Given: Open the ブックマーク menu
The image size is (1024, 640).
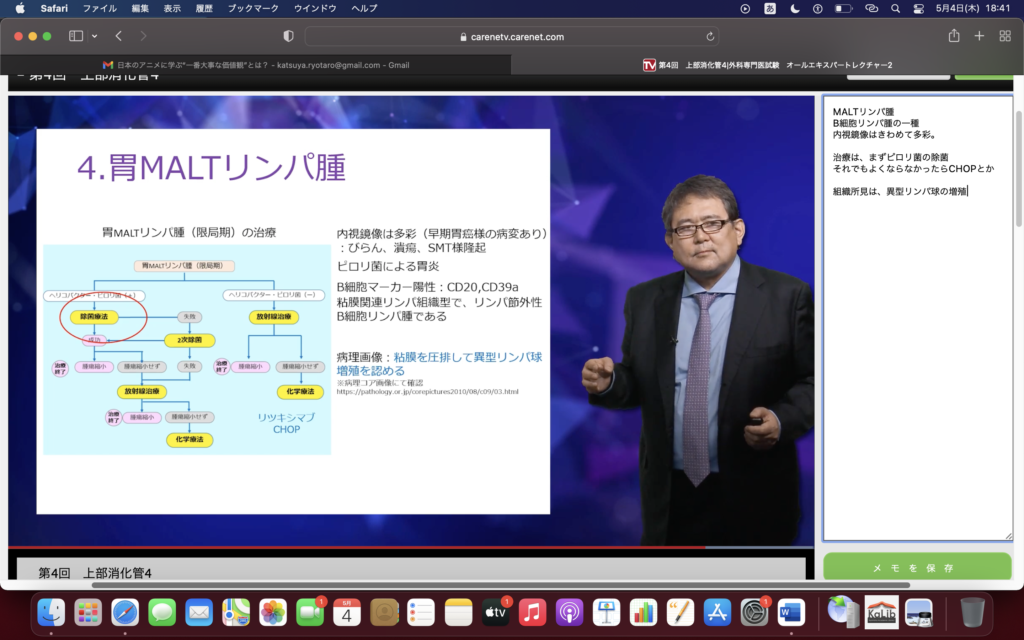Looking at the screenshot, I should pyautogui.click(x=253, y=8).
